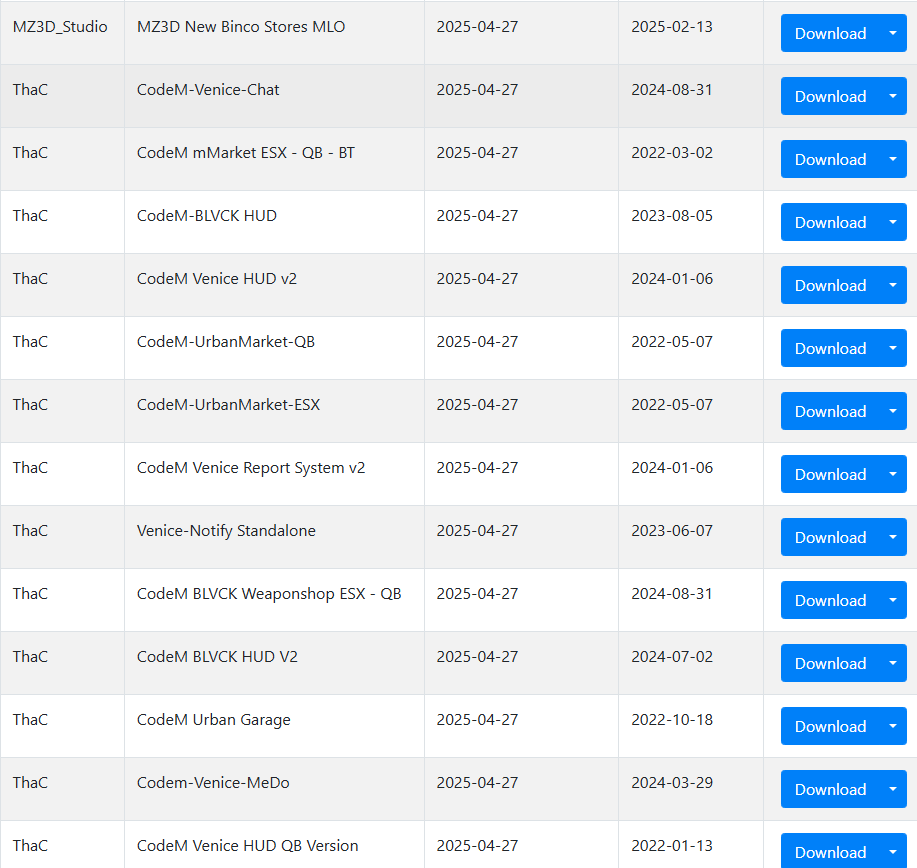
Task: Expand download options for CodeM Urban Garage
Action: pyautogui.click(x=893, y=726)
